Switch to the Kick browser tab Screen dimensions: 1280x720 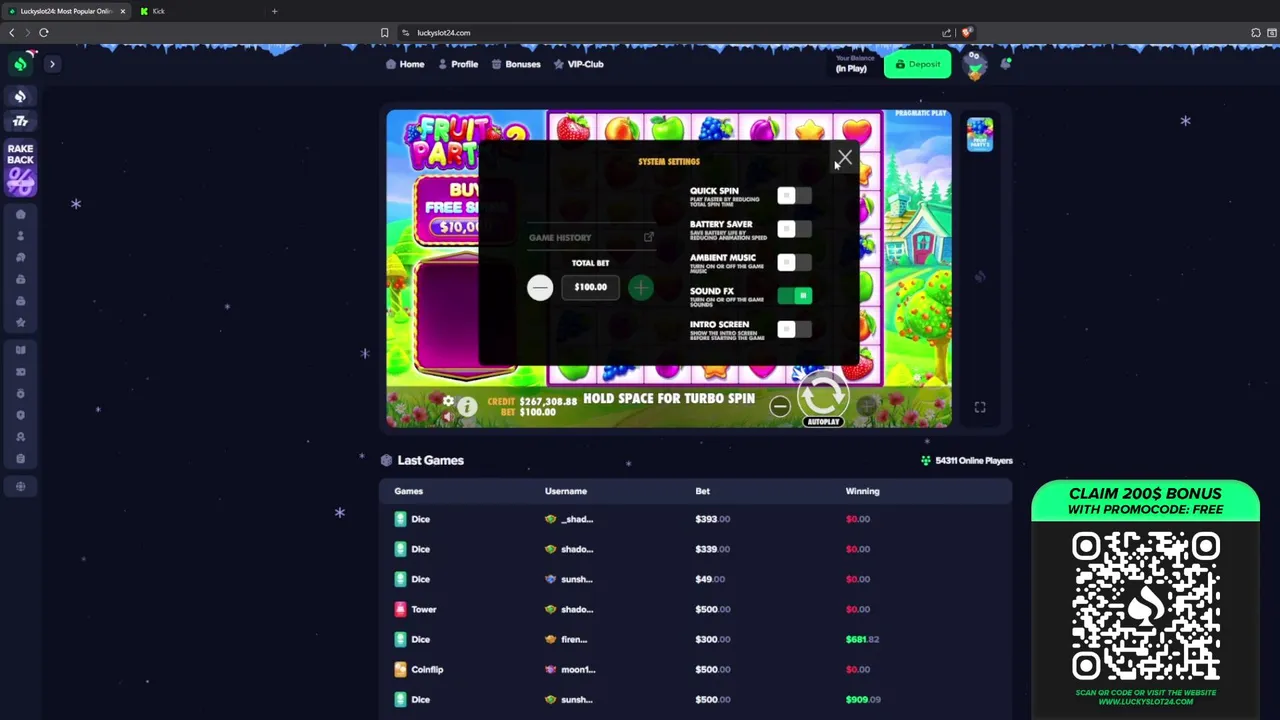(x=200, y=11)
